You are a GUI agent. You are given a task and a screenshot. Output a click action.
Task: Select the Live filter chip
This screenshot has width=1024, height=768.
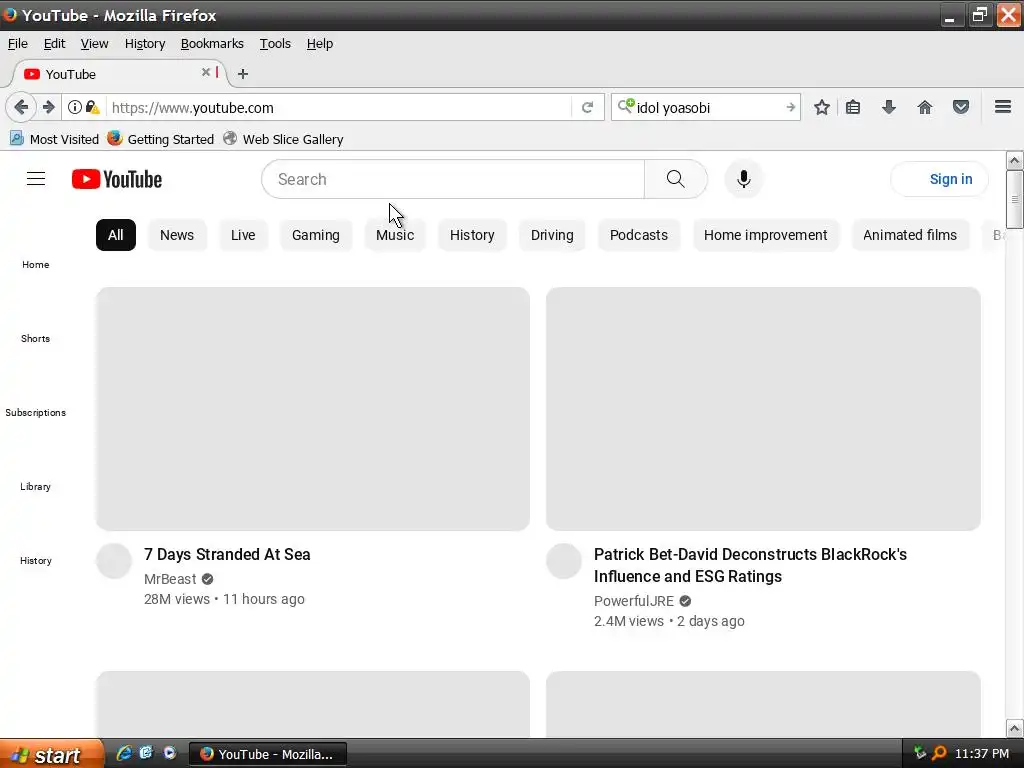tap(243, 235)
